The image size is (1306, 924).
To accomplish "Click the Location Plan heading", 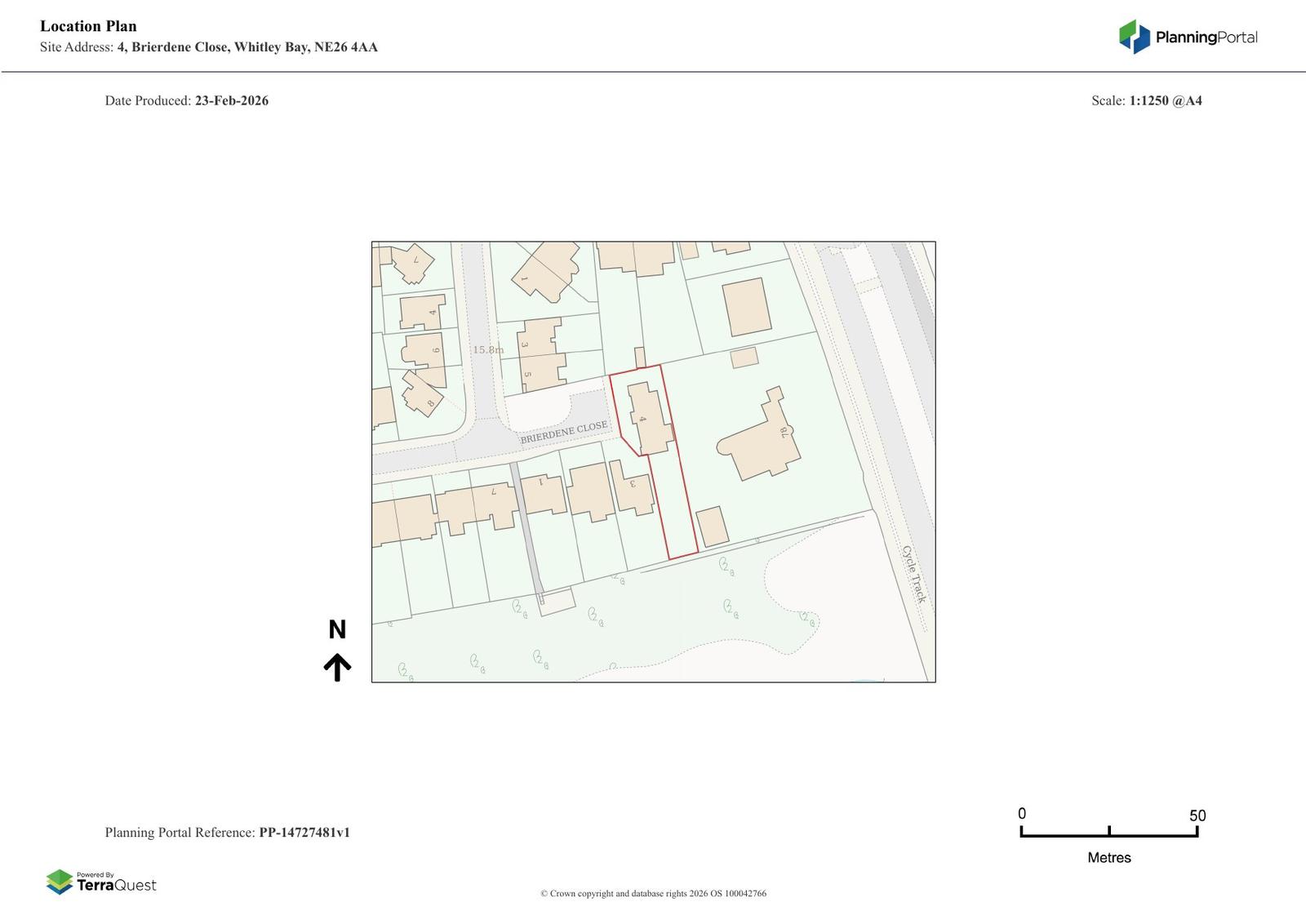I will [88, 26].
